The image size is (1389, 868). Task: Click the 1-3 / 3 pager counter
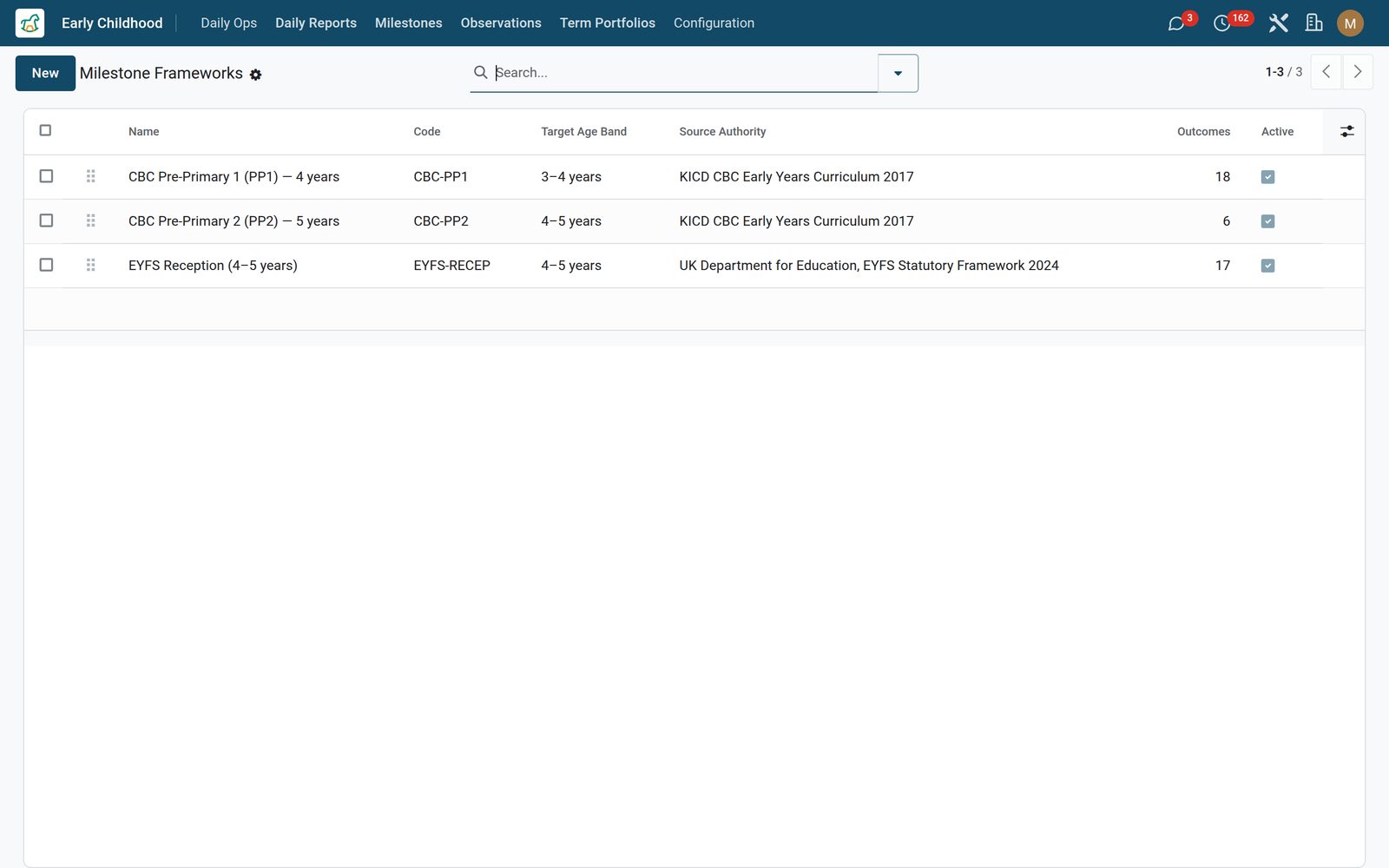(1283, 72)
